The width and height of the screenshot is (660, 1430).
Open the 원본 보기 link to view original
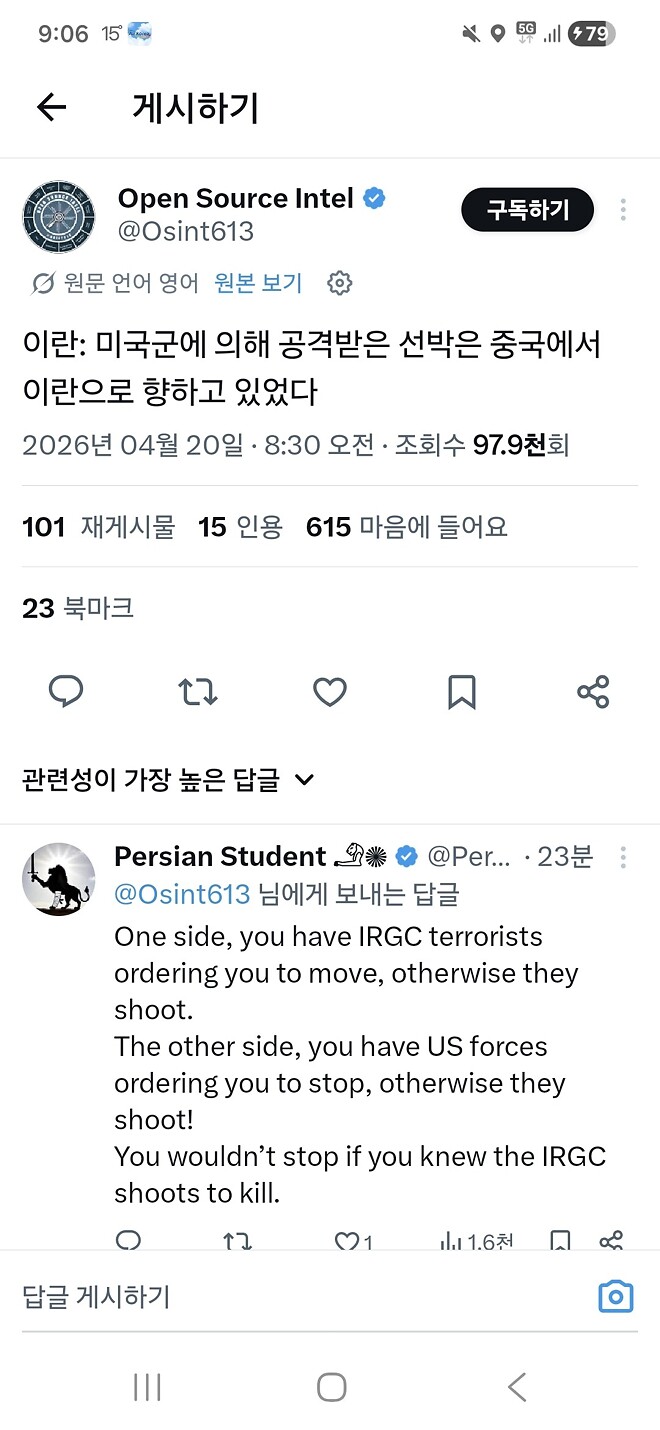(258, 283)
